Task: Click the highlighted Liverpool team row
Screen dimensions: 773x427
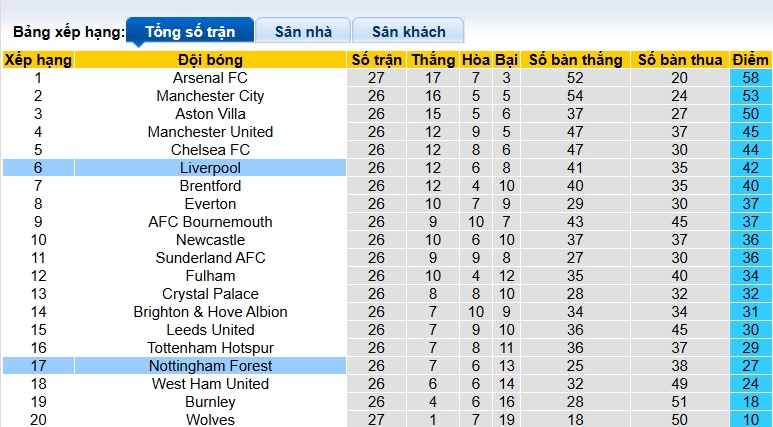Action: point(210,168)
